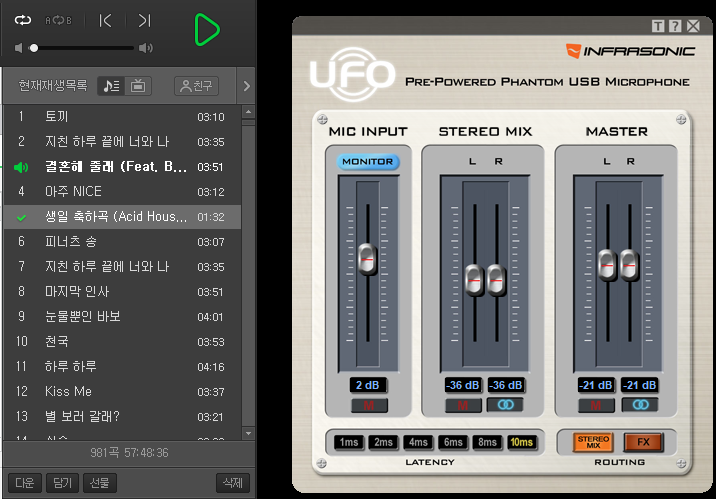Click the Master right -21 dB value
This screenshot has height=499, width=716.
[639, 385]
